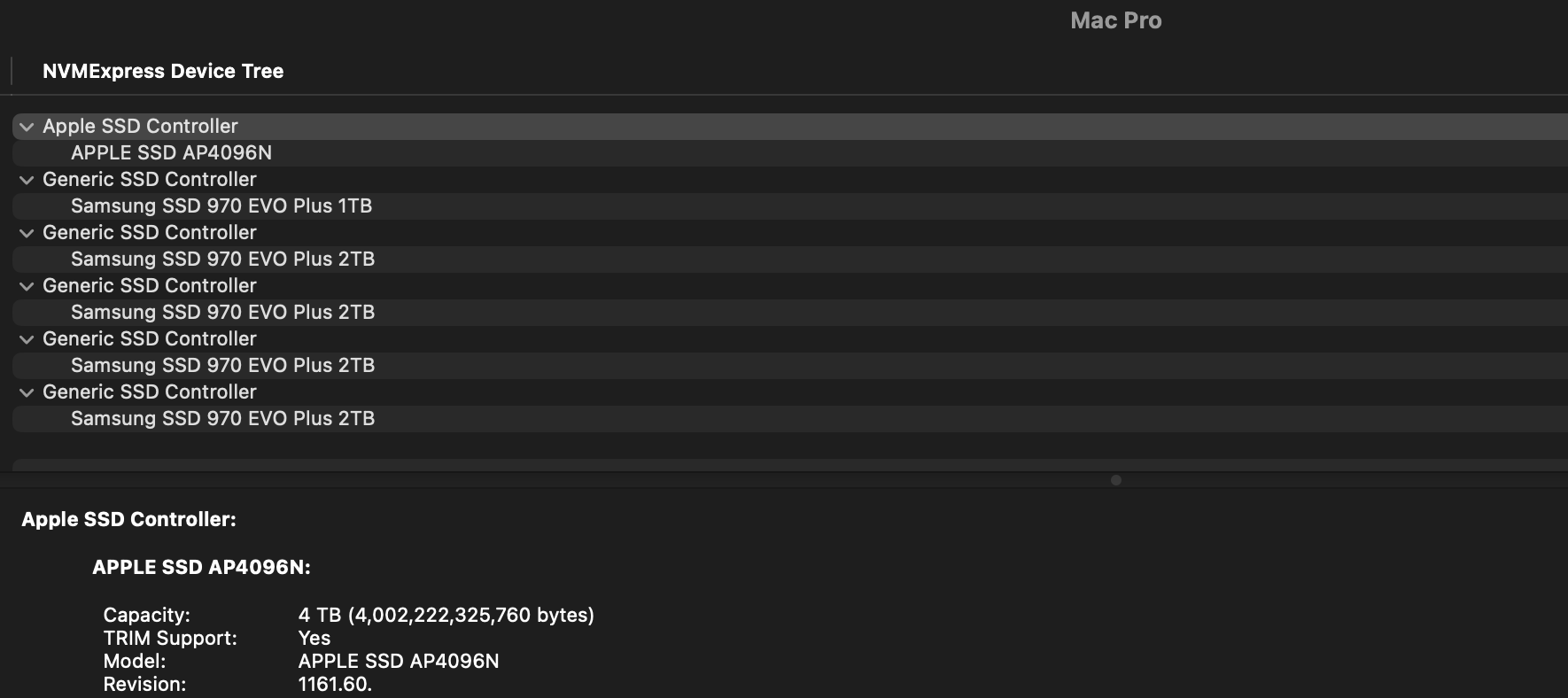Click the bold Apple SSD Controller details heading
This screenshot has height=698, width=1568.
[128, 519]
